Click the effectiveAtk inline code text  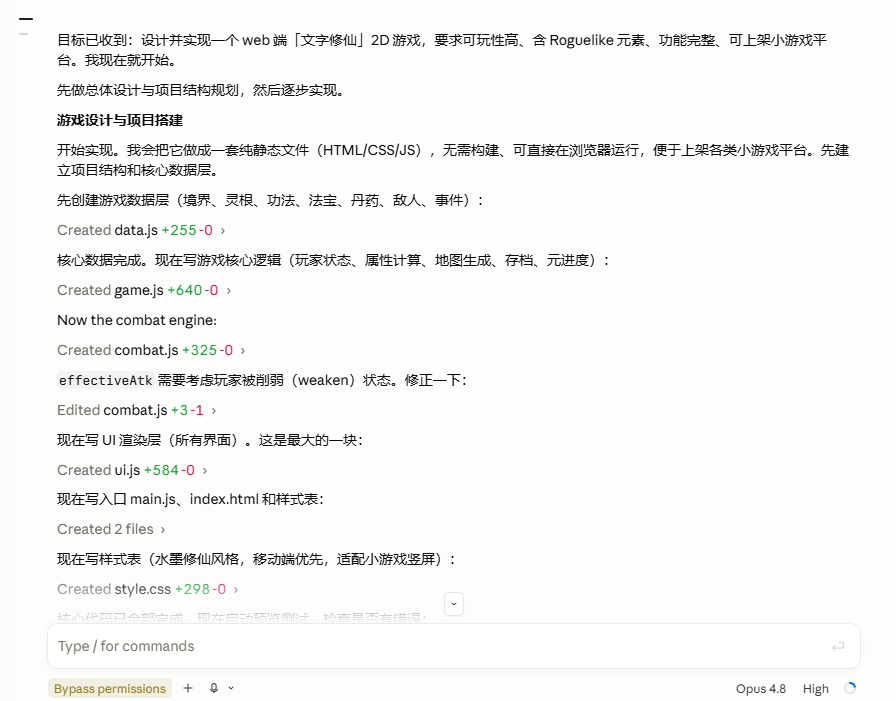tap(106, 380)
